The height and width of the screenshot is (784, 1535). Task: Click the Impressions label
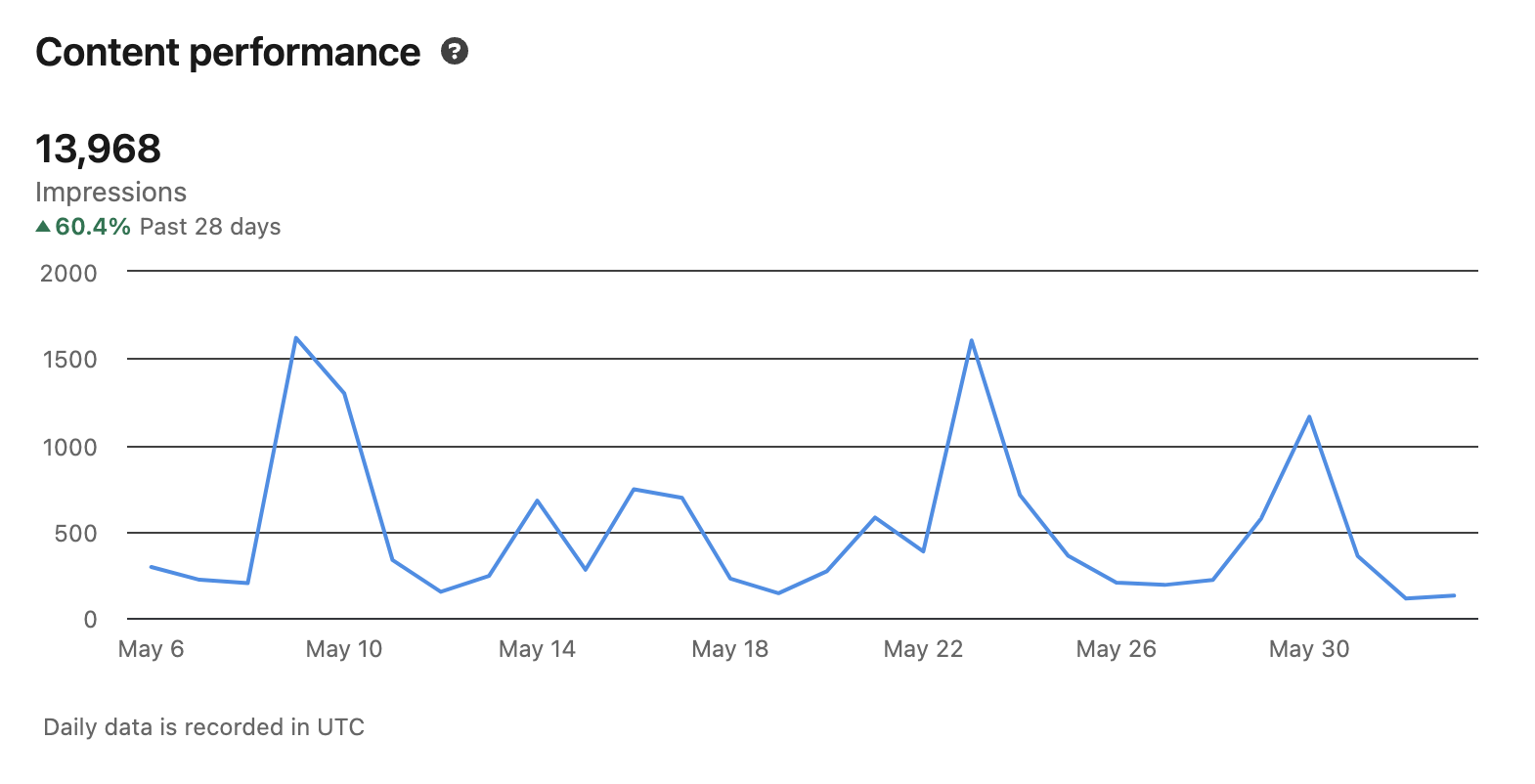pos(110,192)
